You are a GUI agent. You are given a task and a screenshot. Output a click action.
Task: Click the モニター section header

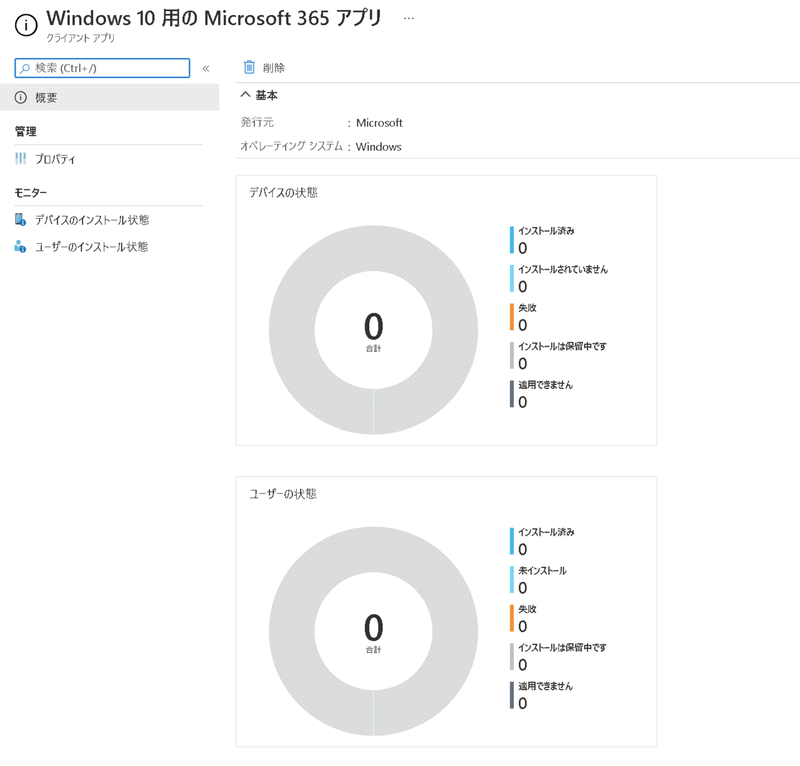point(31,192)
